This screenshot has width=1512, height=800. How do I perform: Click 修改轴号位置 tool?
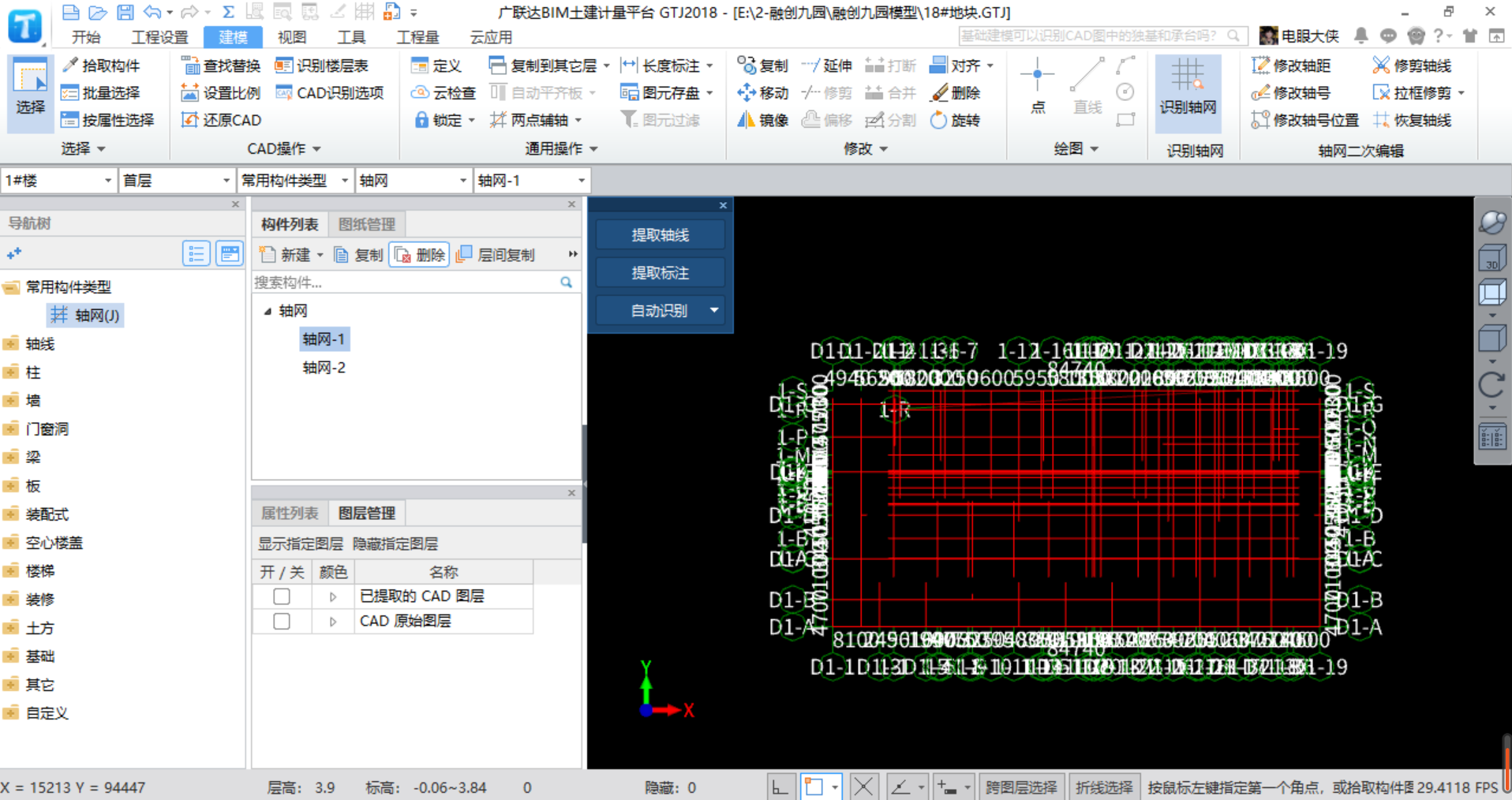[1305, 120]
